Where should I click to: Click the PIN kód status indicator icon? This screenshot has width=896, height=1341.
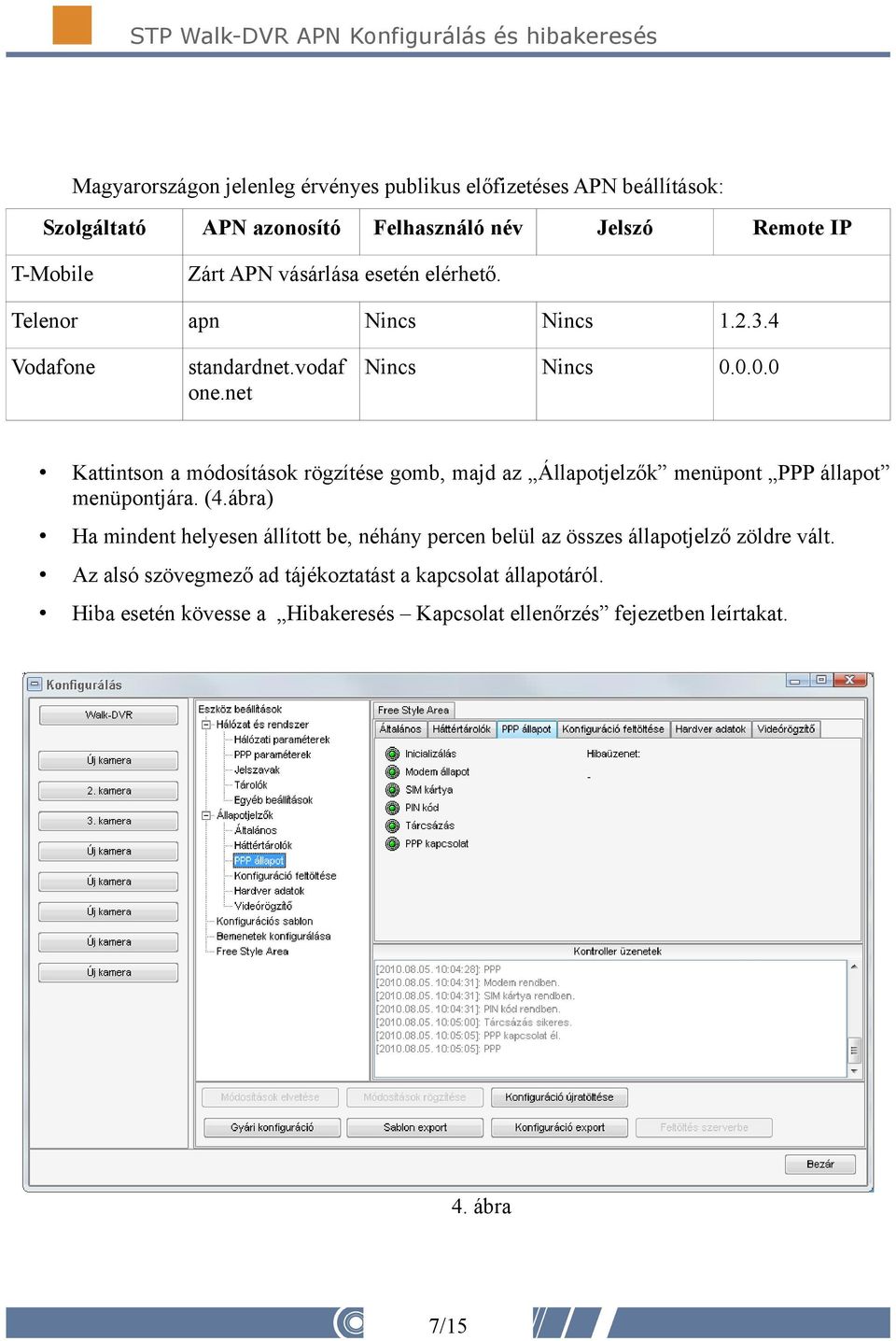[x=392, y=808]
